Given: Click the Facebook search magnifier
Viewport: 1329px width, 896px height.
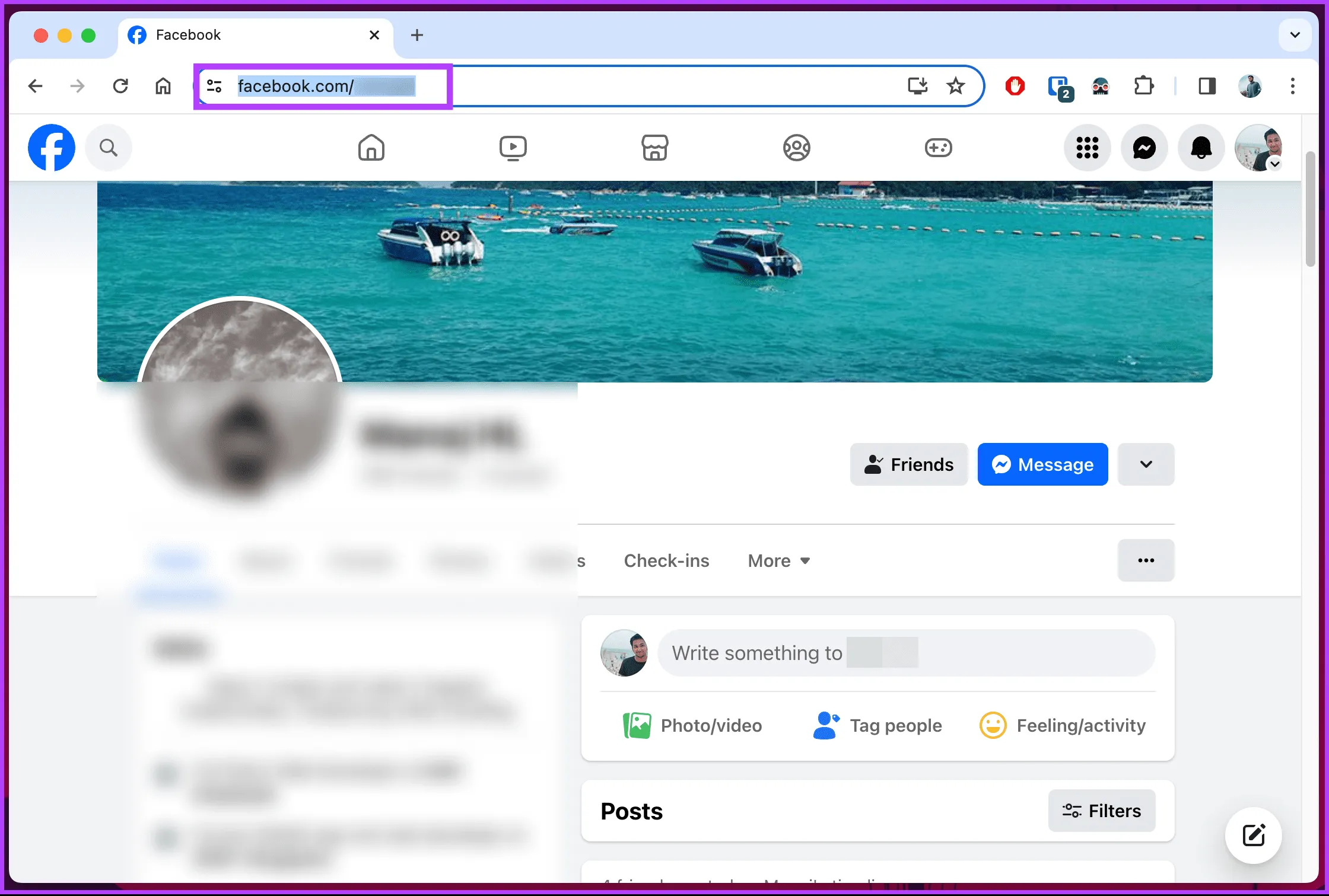Looking at the screenshot, I should click(x=108, y=148).
